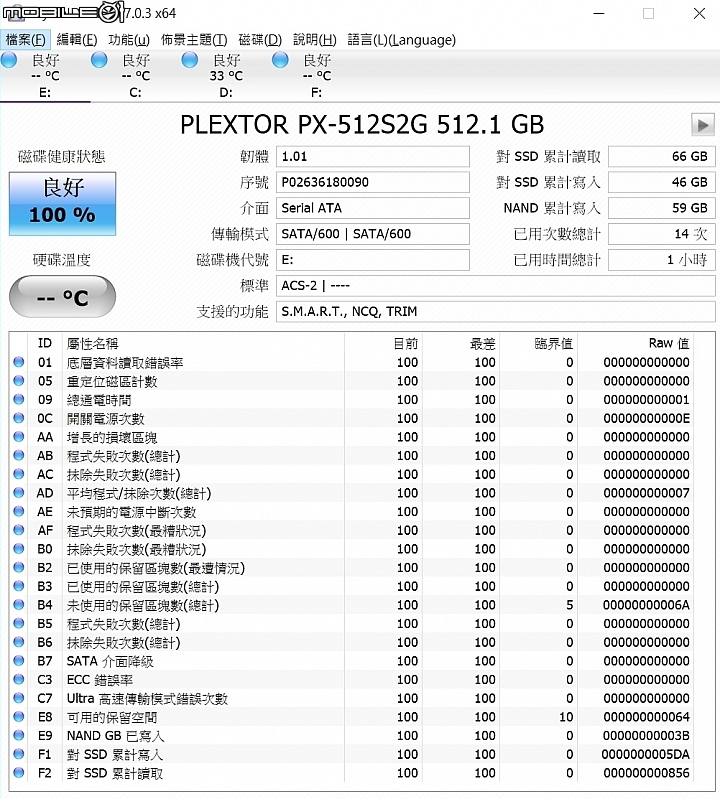The height and width of the screenshot is (799, 720).
Task: Click the features field S.M.A.R.T., NCQ, TRIM
Action: [495, 311]
